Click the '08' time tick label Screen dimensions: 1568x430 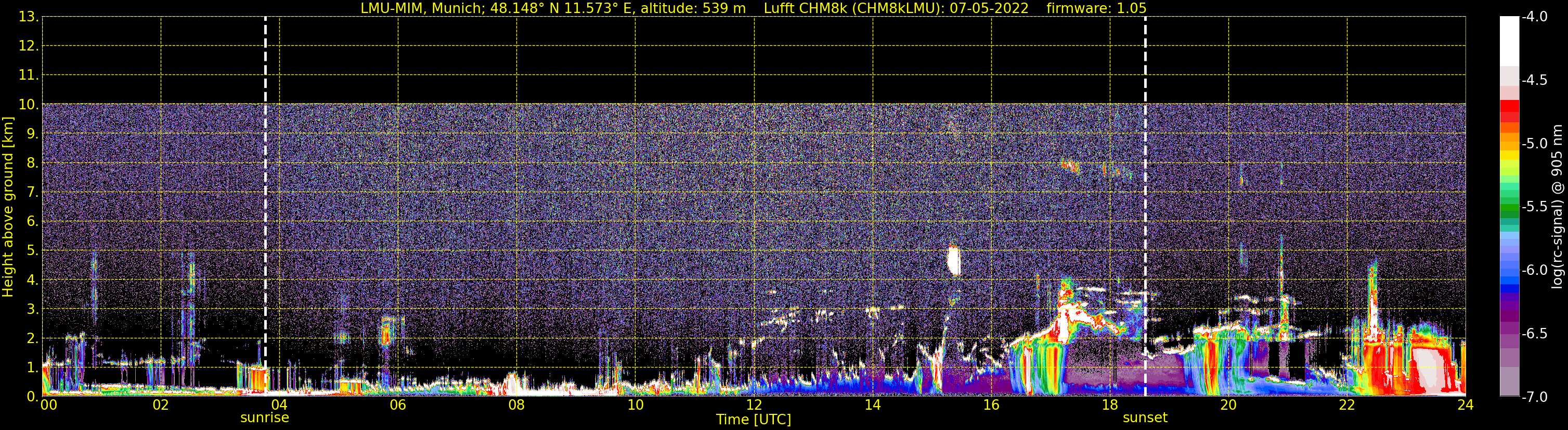tap(516, 405)
